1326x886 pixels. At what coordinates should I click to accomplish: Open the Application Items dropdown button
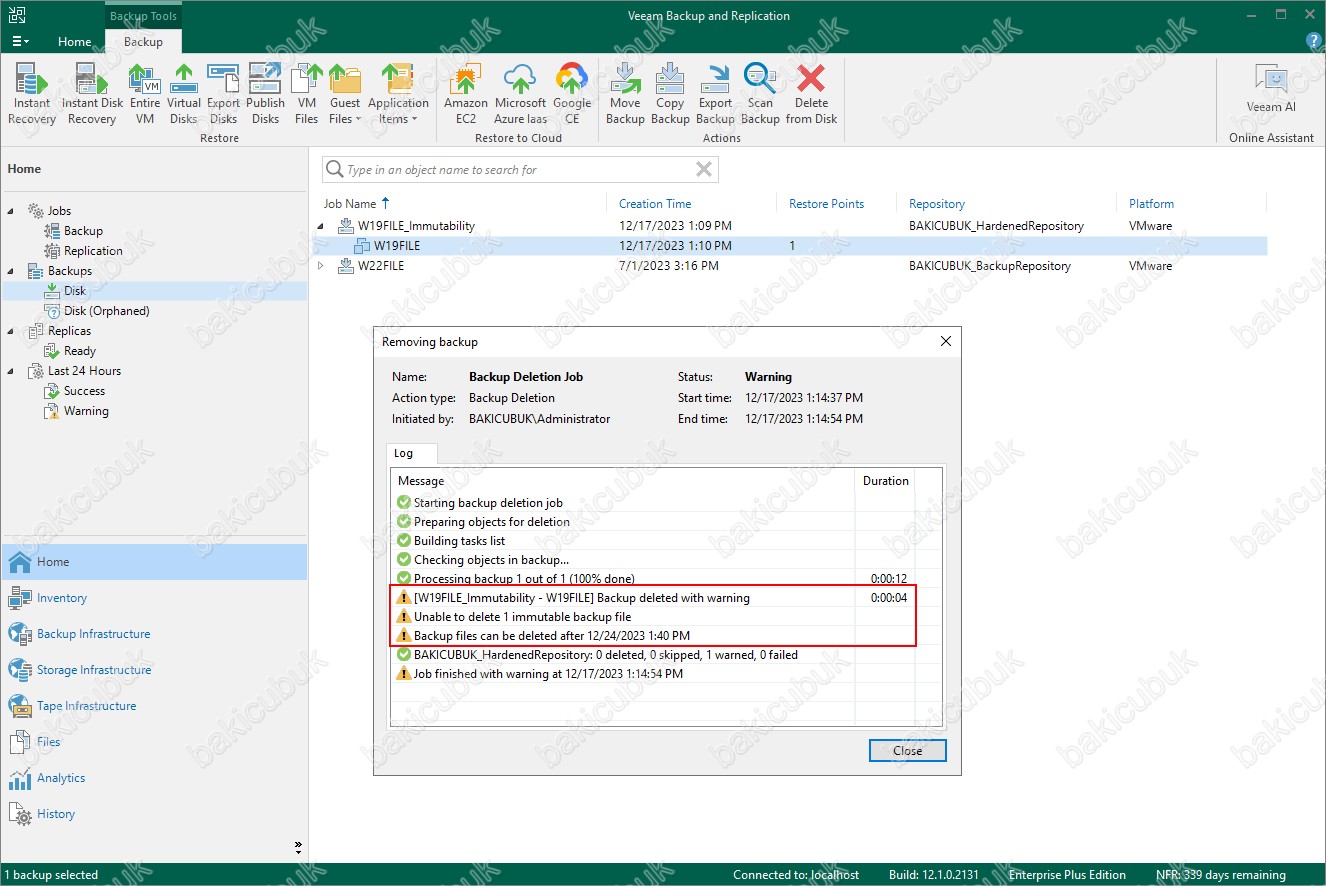click(x=398, y=93)
